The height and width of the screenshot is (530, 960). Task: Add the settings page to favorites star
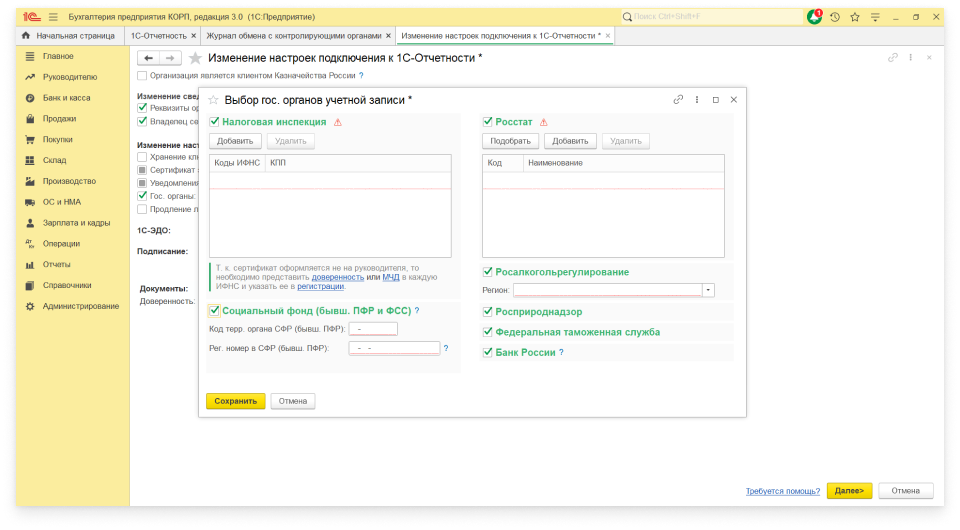tap(195, 58)
